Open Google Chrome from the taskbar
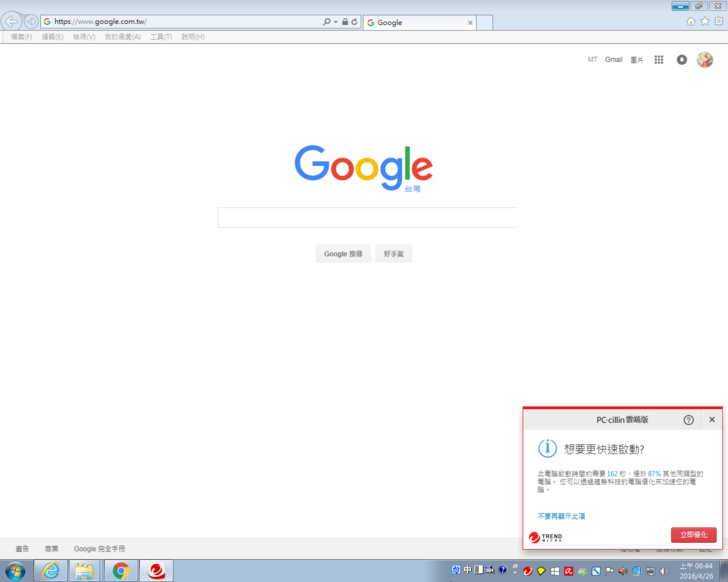The width and height of the screenshot is (728, 582). 121,571
